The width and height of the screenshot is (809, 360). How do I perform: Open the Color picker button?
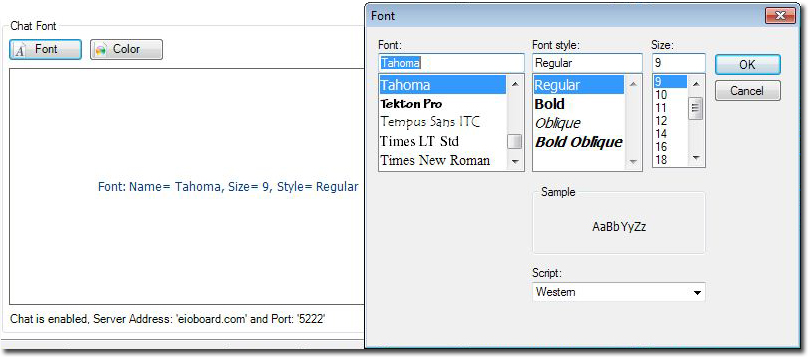pyautogui.click(x=126, y=50)
